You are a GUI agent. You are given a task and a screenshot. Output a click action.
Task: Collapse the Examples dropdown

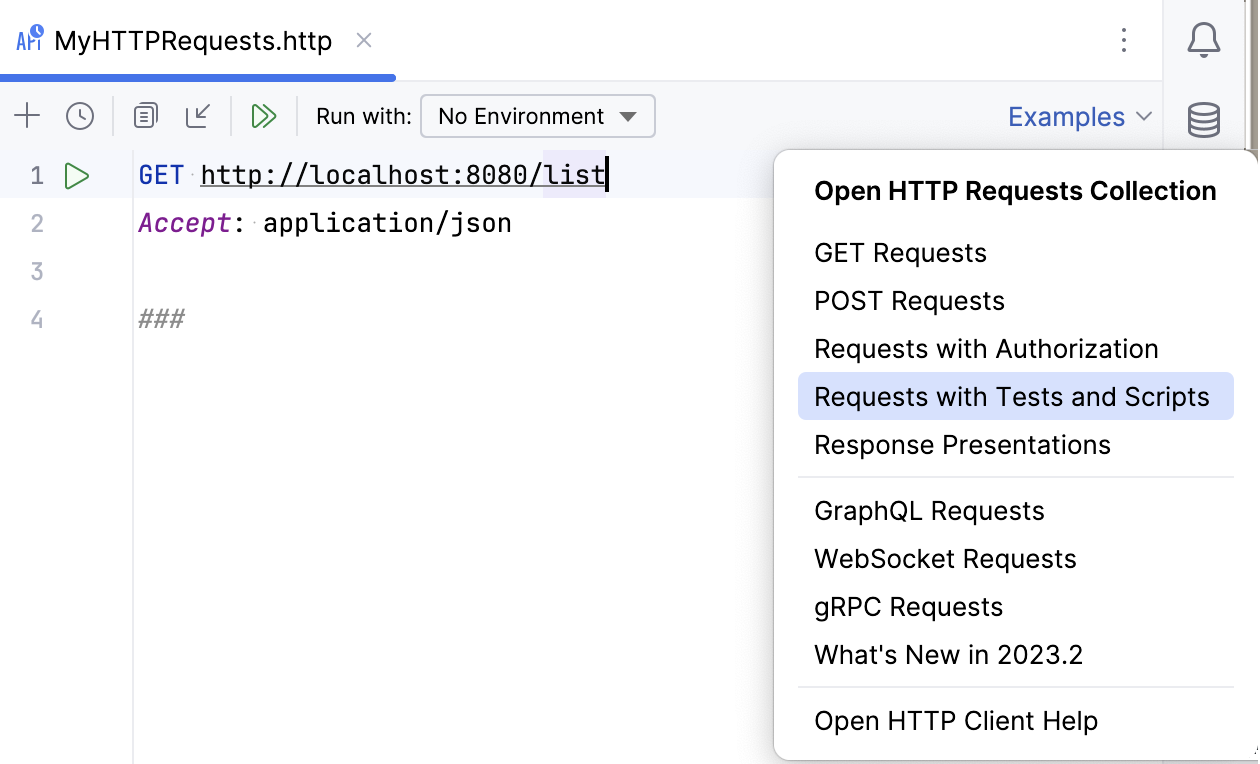pyautogui.click(x=1080, y=117)
